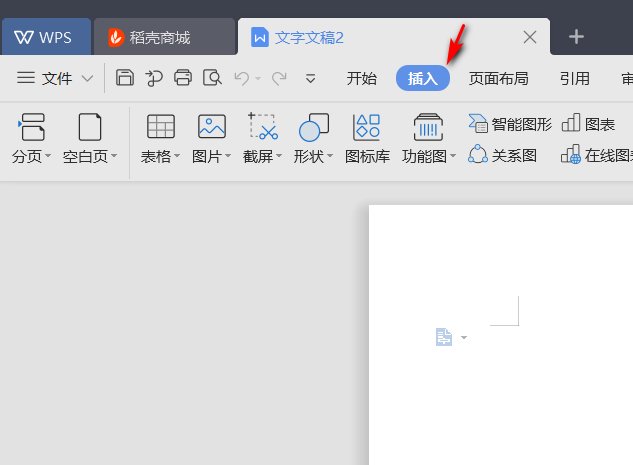Open the 文件 menu
The image size is (633, 465).
57,78
